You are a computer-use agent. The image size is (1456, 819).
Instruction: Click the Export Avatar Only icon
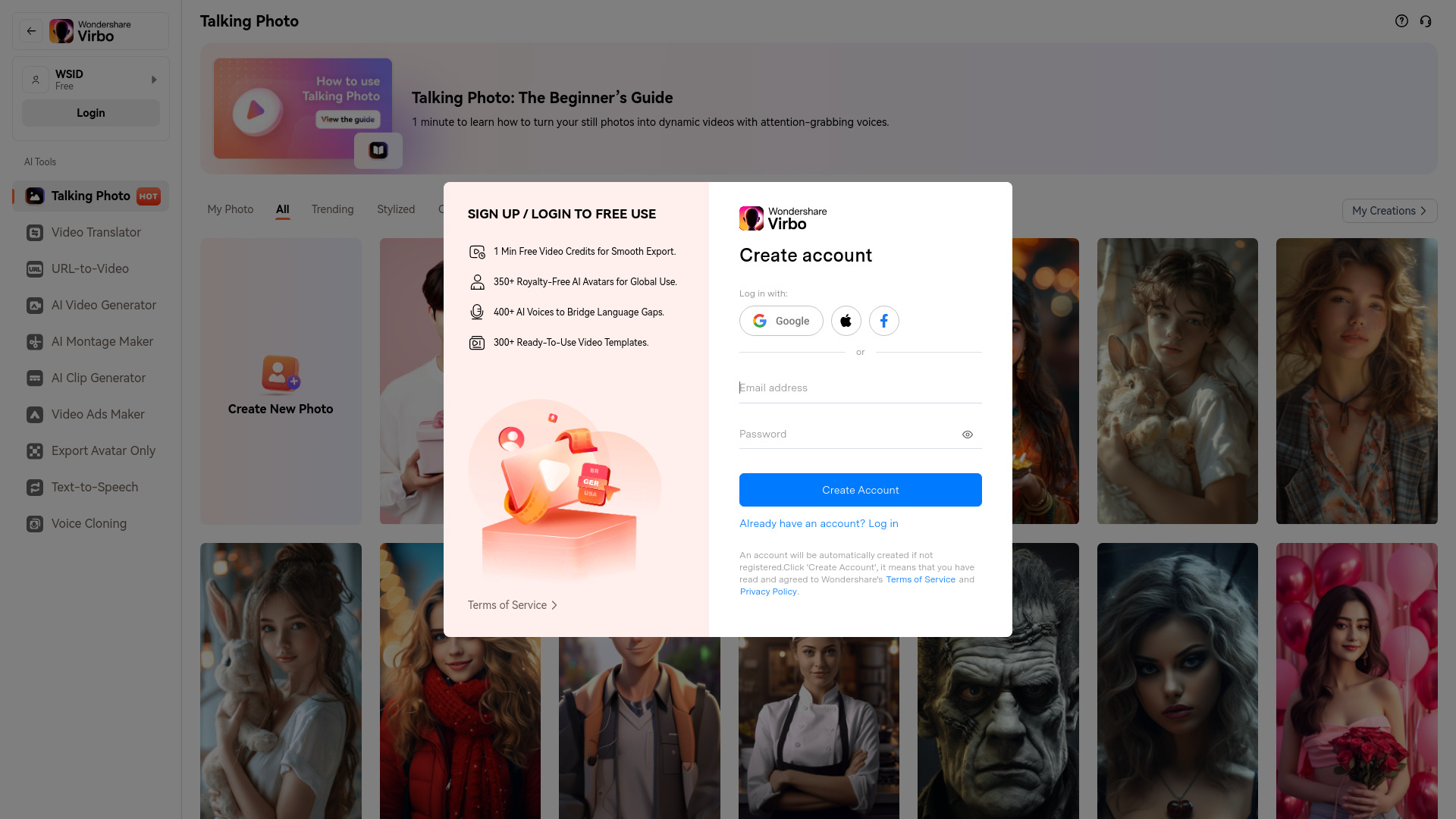pyautogui.click(x=34, y=451)
